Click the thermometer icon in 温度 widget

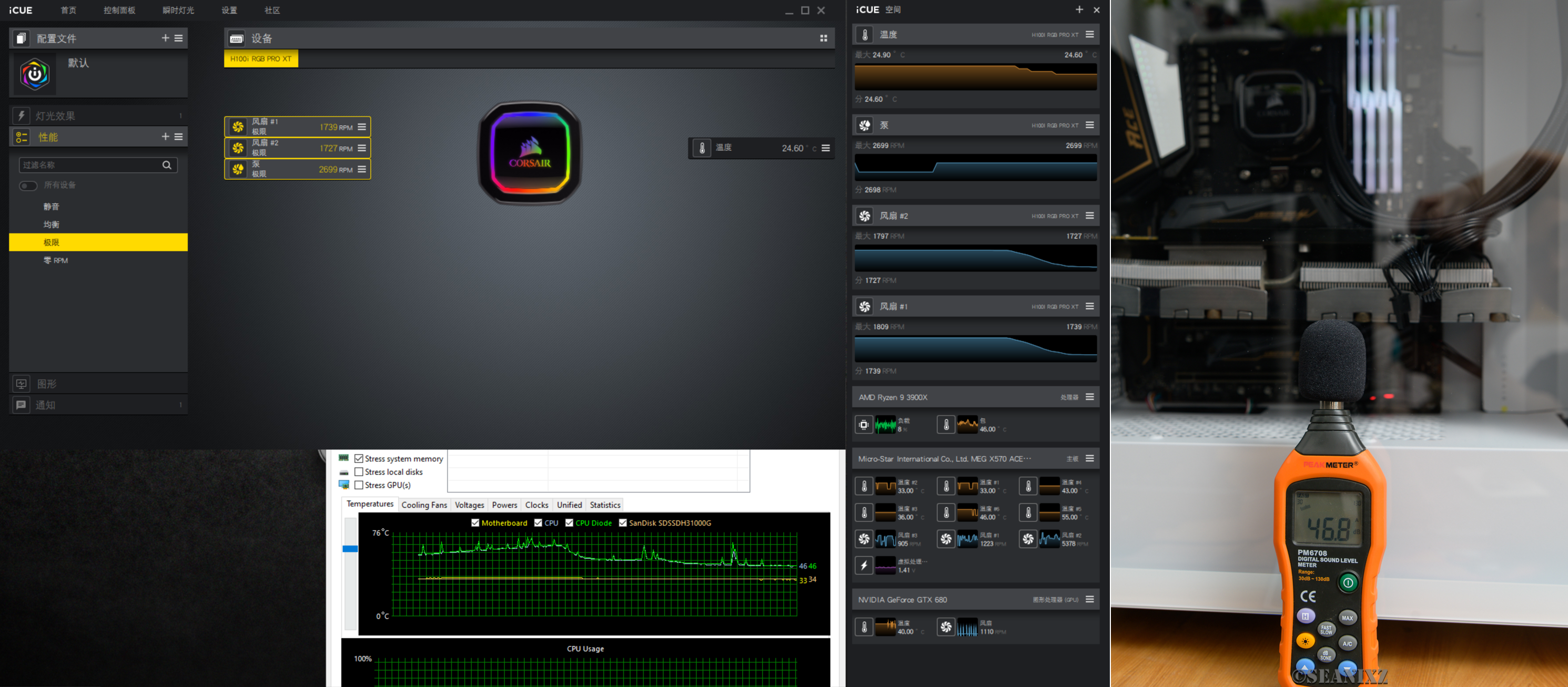pos(864,35)
